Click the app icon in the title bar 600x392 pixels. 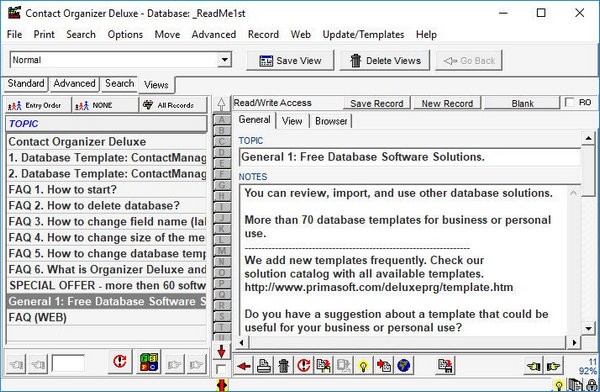pos(14,13)
